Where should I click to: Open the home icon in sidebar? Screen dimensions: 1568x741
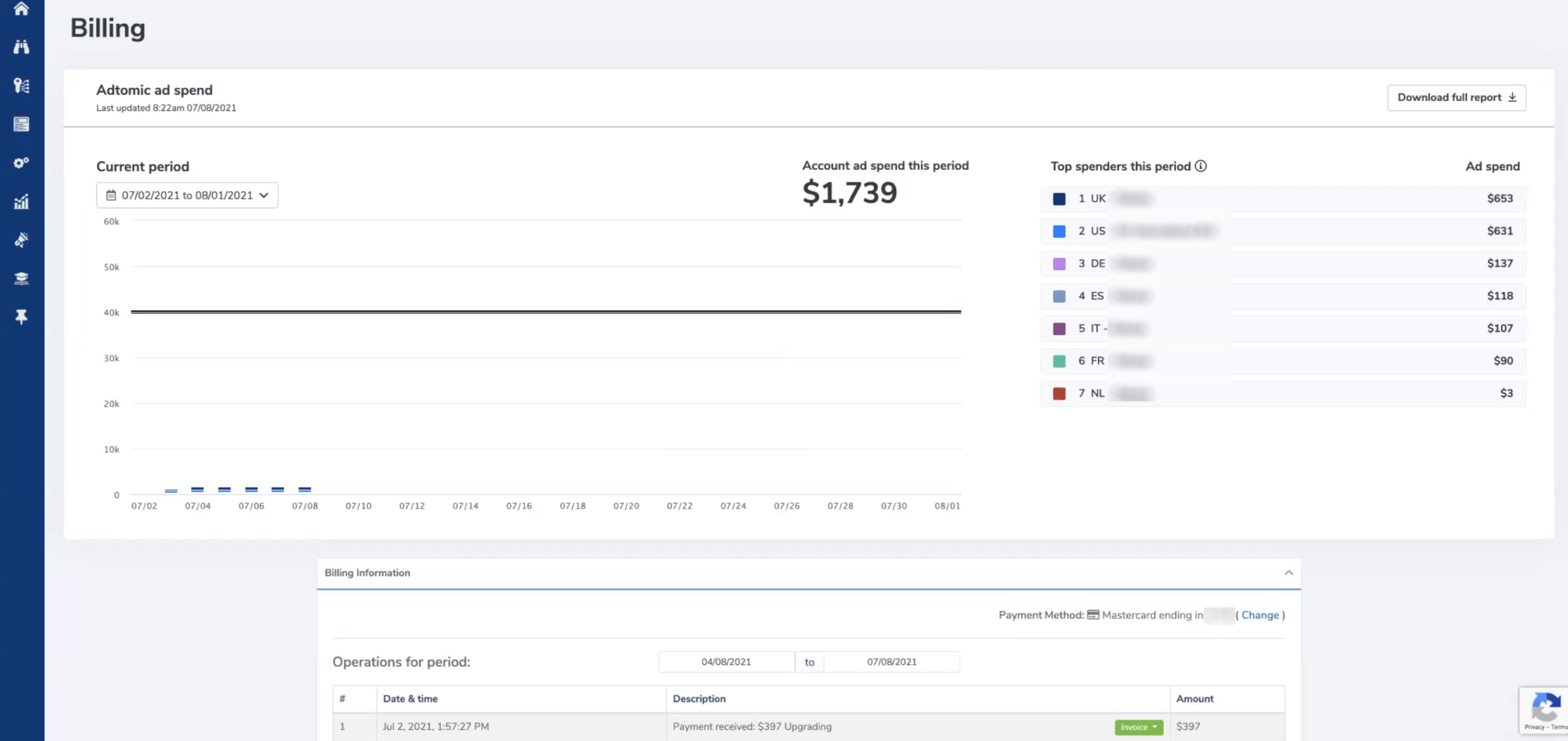pos(21,9)
